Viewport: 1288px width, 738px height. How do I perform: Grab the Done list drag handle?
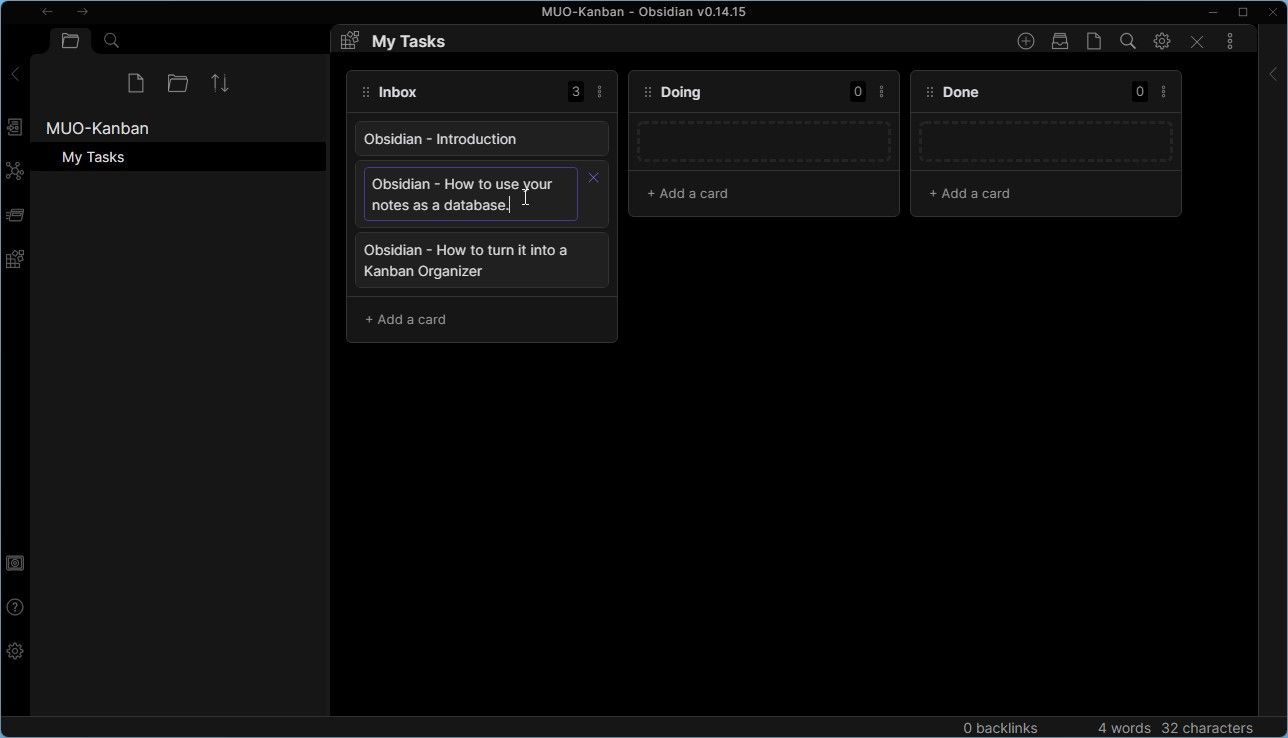coord(930,92)
